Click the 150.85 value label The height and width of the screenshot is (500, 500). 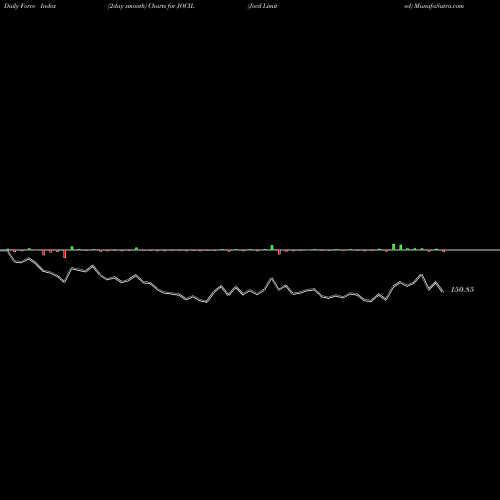point(462,290)
